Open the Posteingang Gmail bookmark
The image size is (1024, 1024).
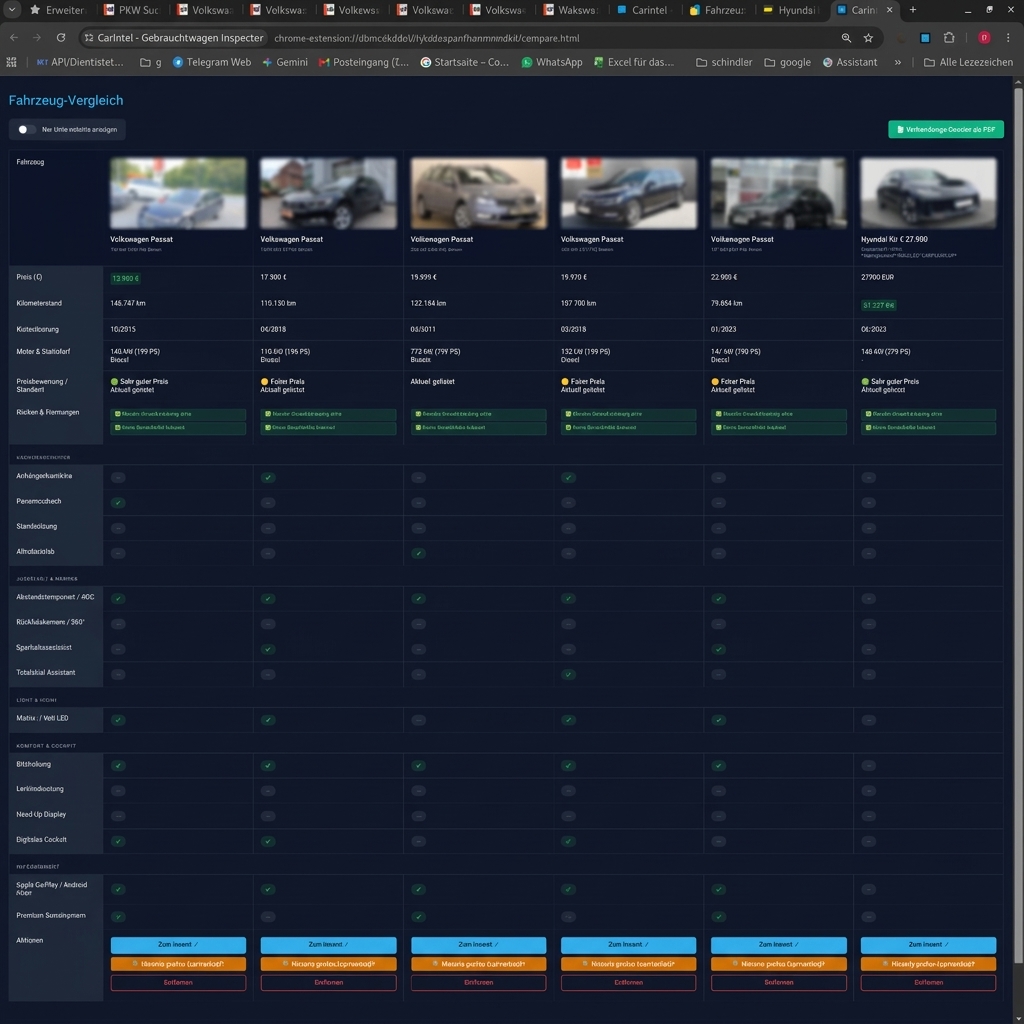coord(364,62)
